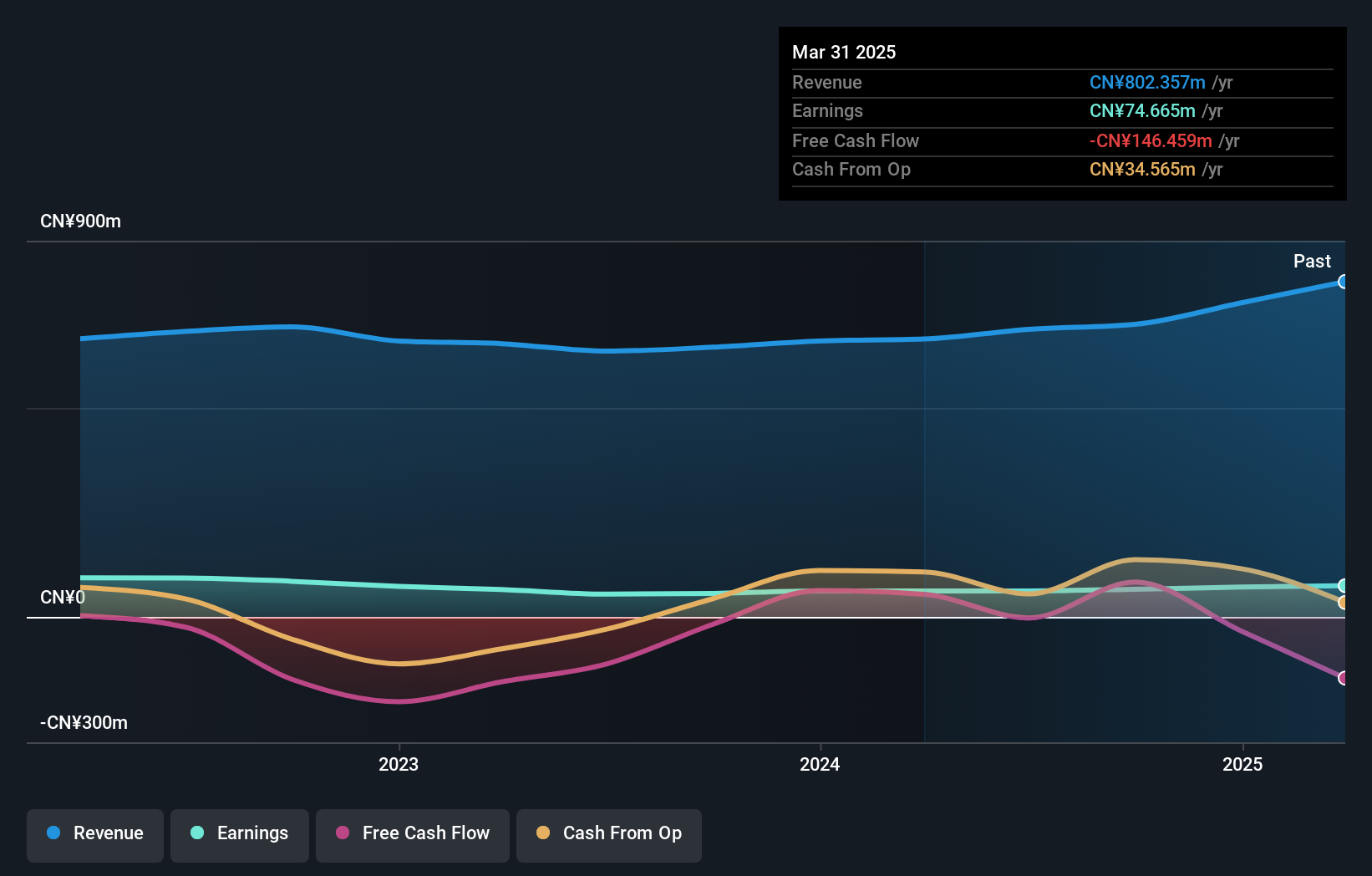Click the CN¥74.665m earnings value

(1142, 110)
